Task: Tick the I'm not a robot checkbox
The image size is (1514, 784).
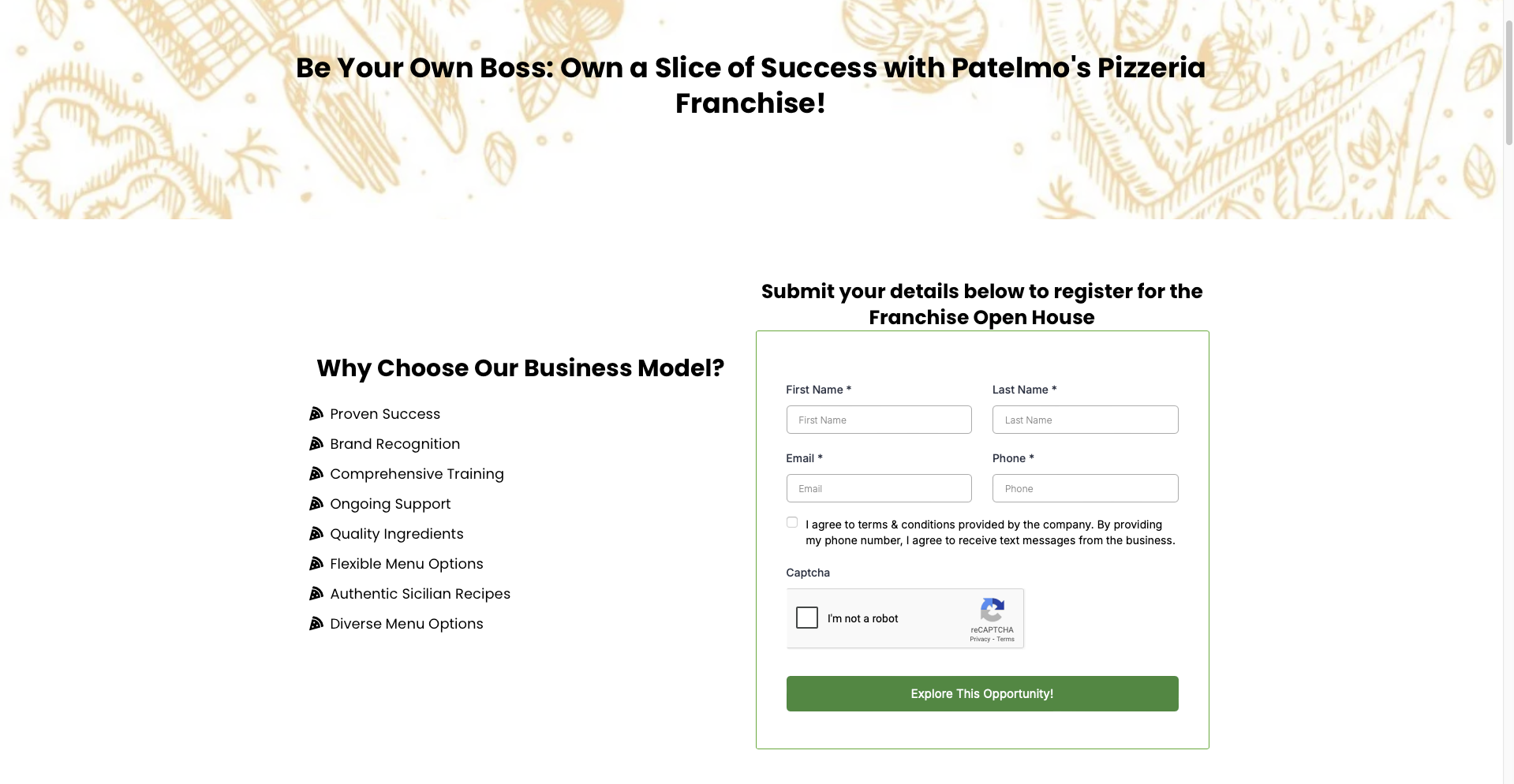Action: pyautogui.click(x=807, y=618)
